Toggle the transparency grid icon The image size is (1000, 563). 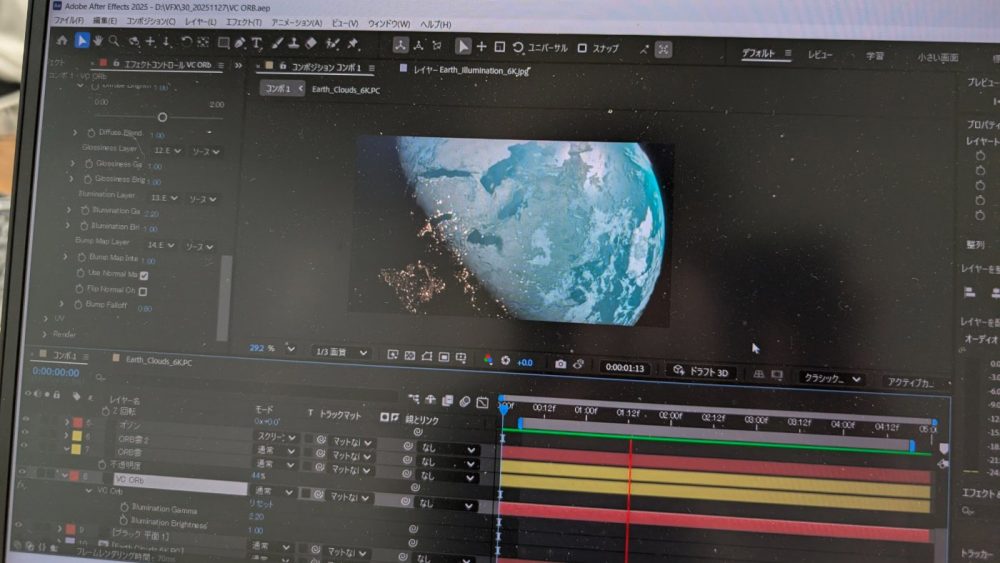tap(410, 356)
